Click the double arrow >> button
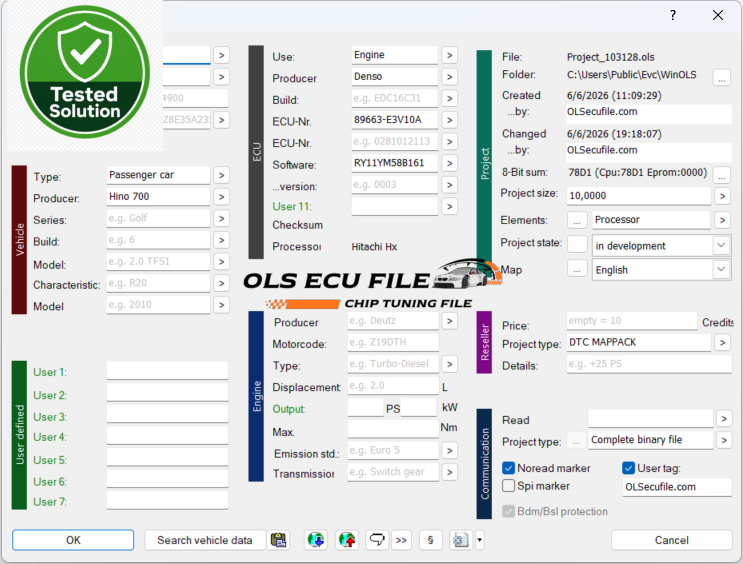The image size is (743, 564). point(401,540)
